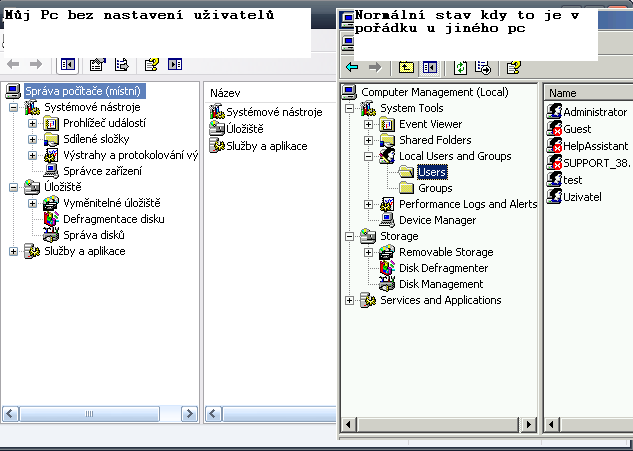
Task: Expand Sdílené složky node
Action: coord(33,139)
